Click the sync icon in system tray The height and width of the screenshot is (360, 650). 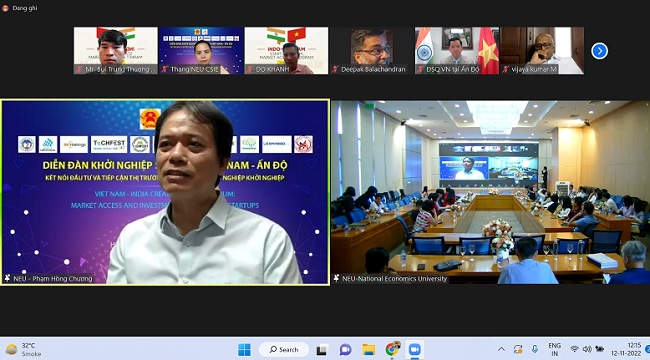[x=518, y=350]
